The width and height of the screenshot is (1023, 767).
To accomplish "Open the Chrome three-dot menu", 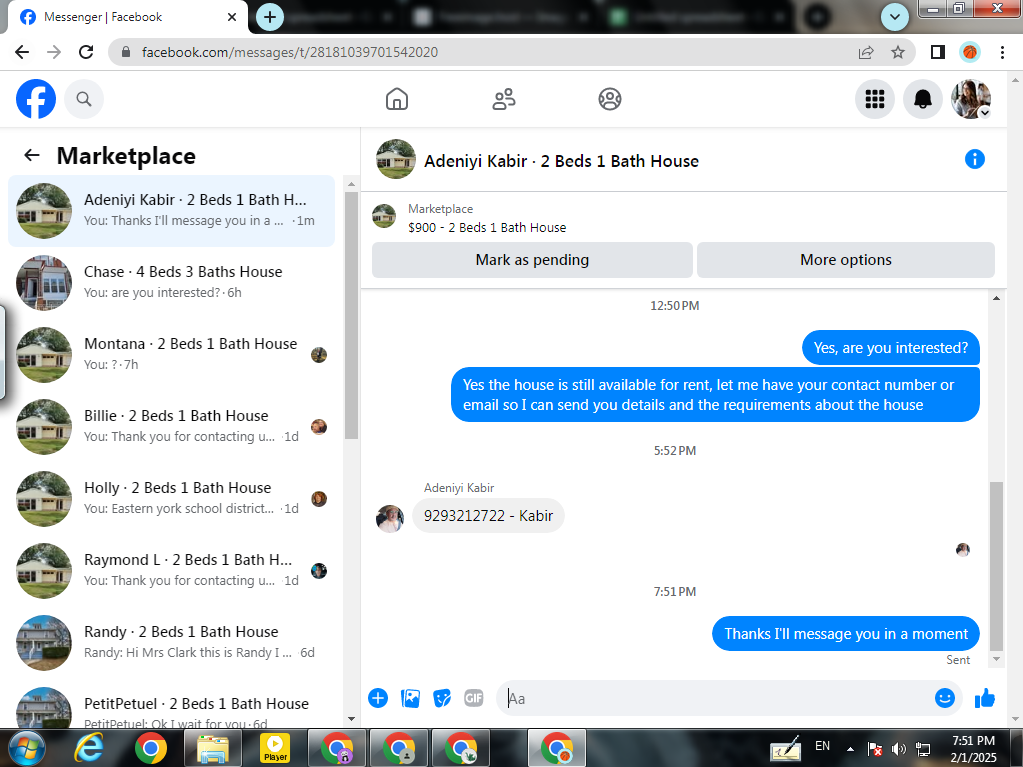I will click(x=1003, y=52).
